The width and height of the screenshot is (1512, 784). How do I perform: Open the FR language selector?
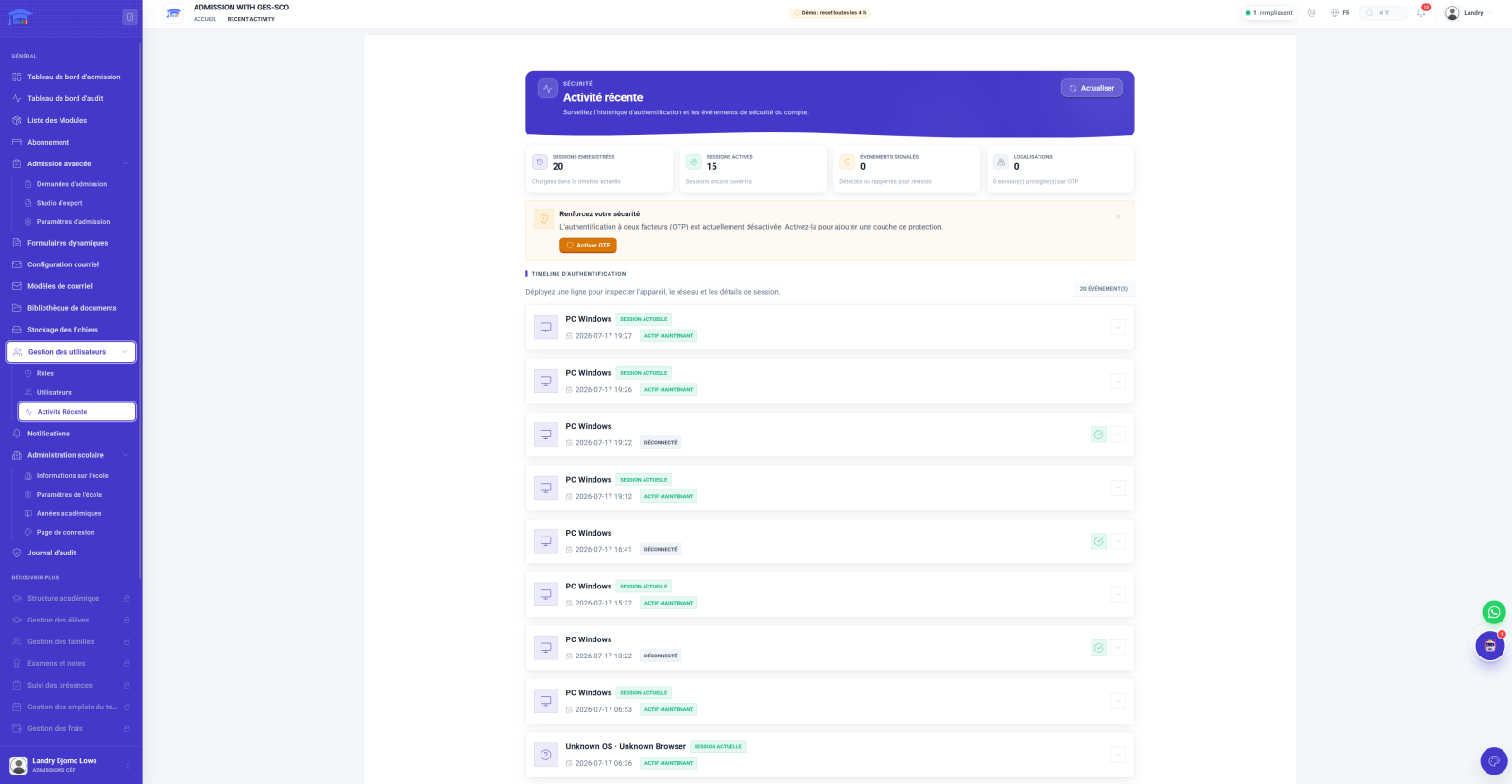(x=1340, y=13)
